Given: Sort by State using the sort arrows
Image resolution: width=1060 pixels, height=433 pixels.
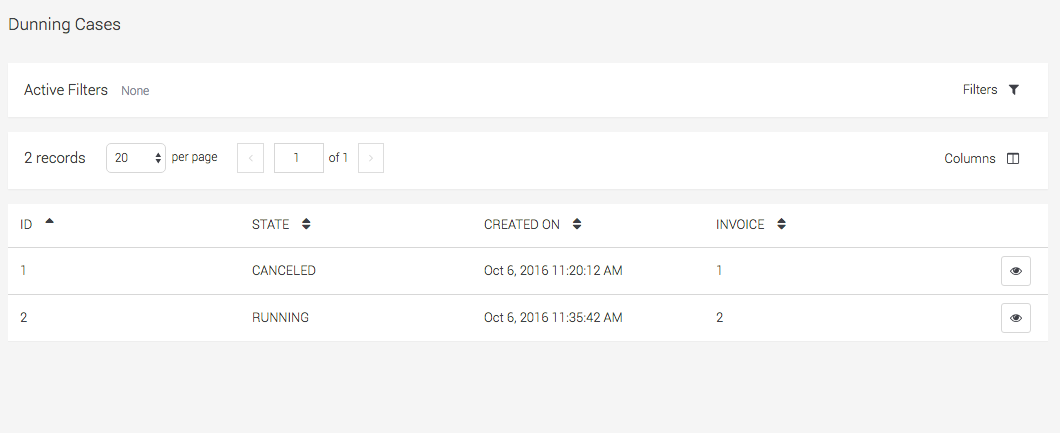Looking at the screenshot, I should [x=306, y=225].
